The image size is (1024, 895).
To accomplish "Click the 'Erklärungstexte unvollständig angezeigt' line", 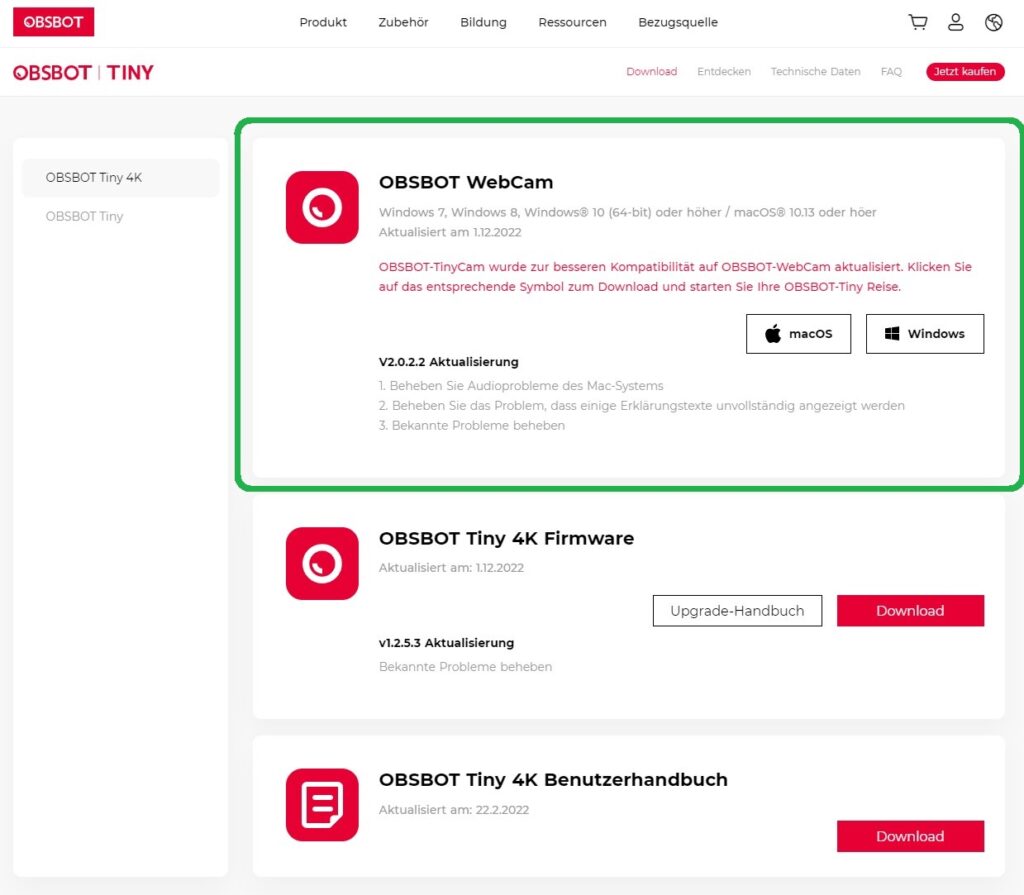I will coord(642,406).
